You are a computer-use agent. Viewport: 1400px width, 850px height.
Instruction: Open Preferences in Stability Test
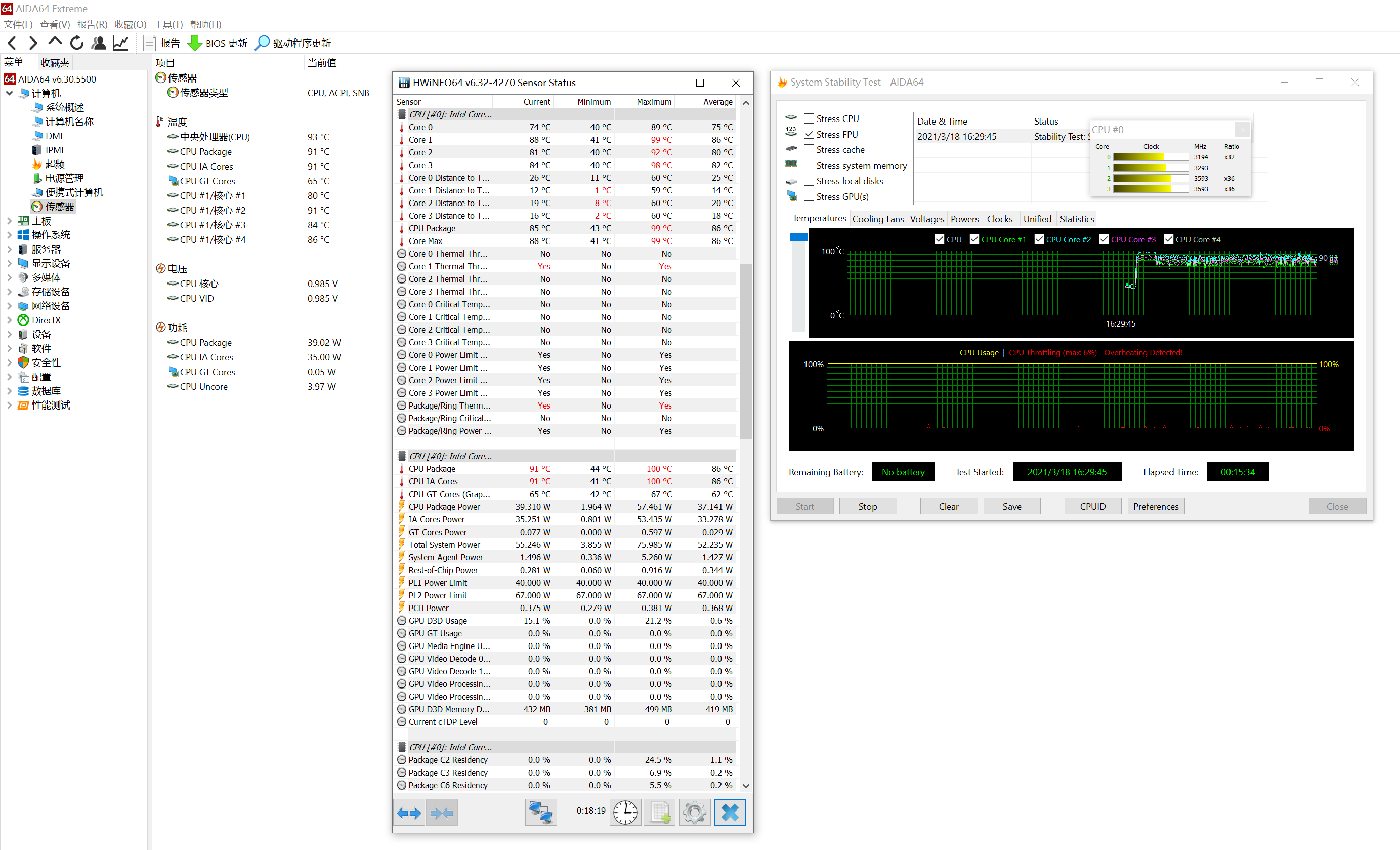pos(1156,506)
